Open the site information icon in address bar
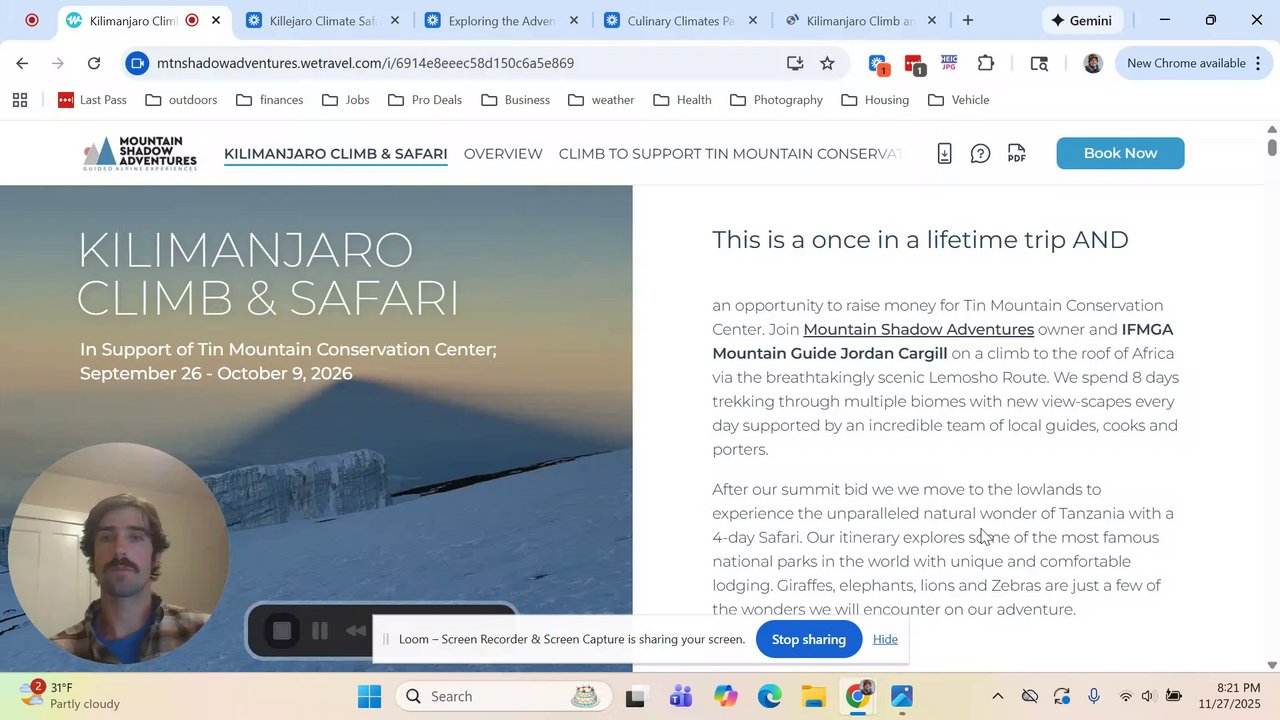Screen dimensions: 1280x720 pos(137,63)
